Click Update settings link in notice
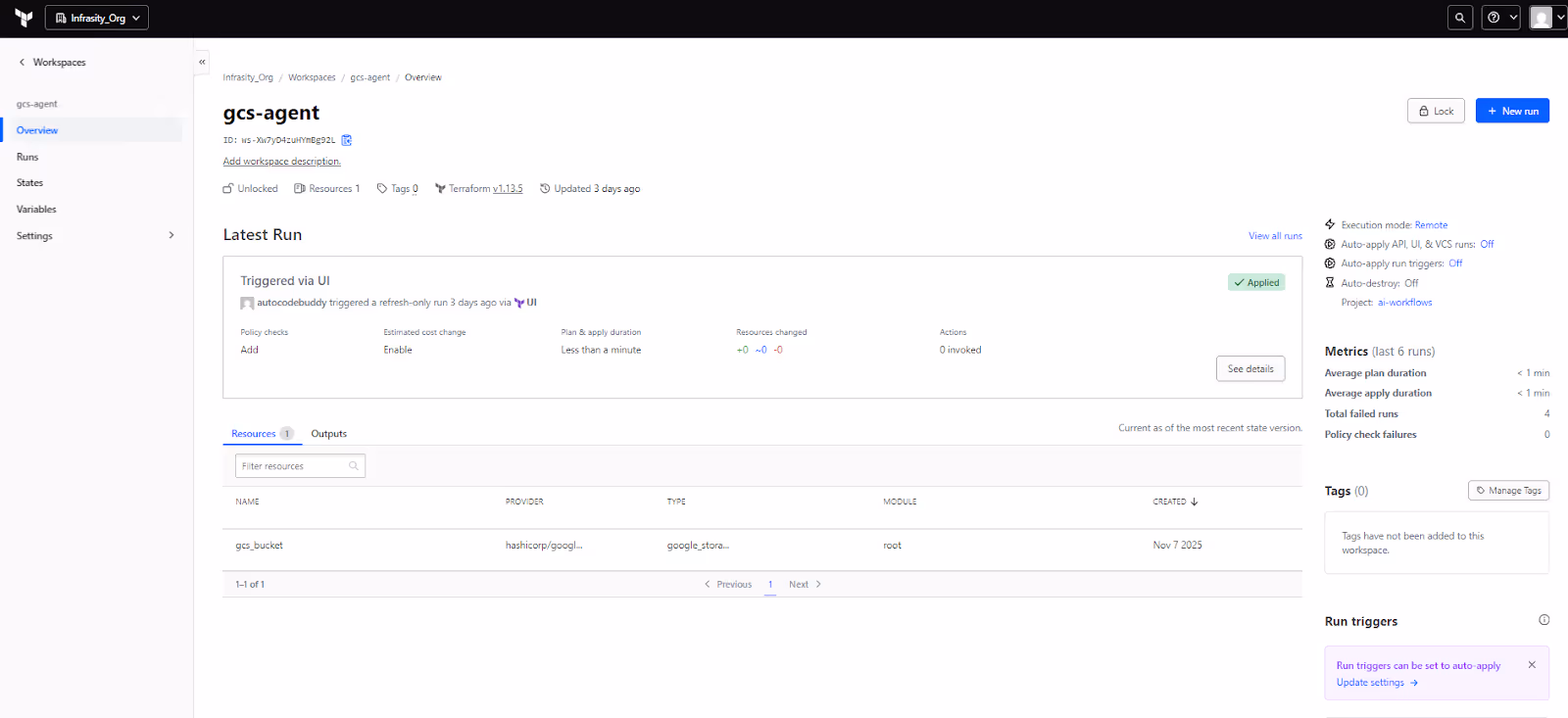This screenshot has height=718, width=1568. [x=1377, y=683]
